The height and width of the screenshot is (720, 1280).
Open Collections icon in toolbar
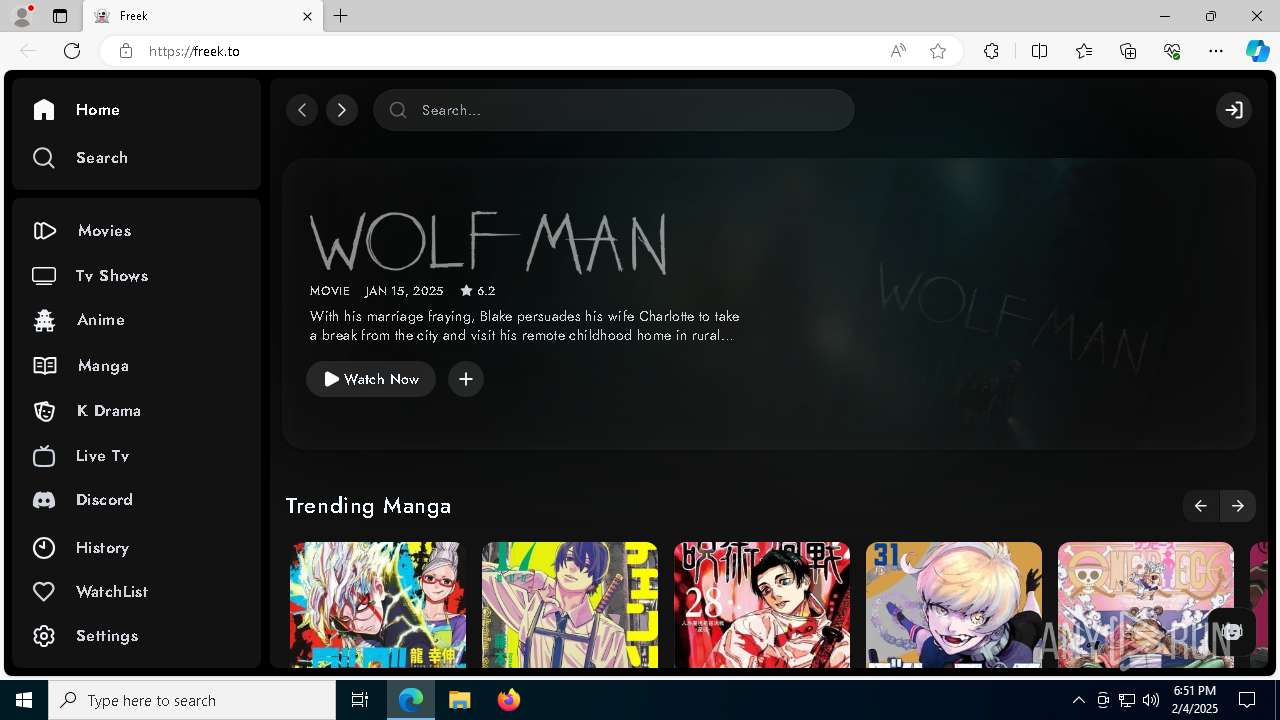coord(1128,51)
